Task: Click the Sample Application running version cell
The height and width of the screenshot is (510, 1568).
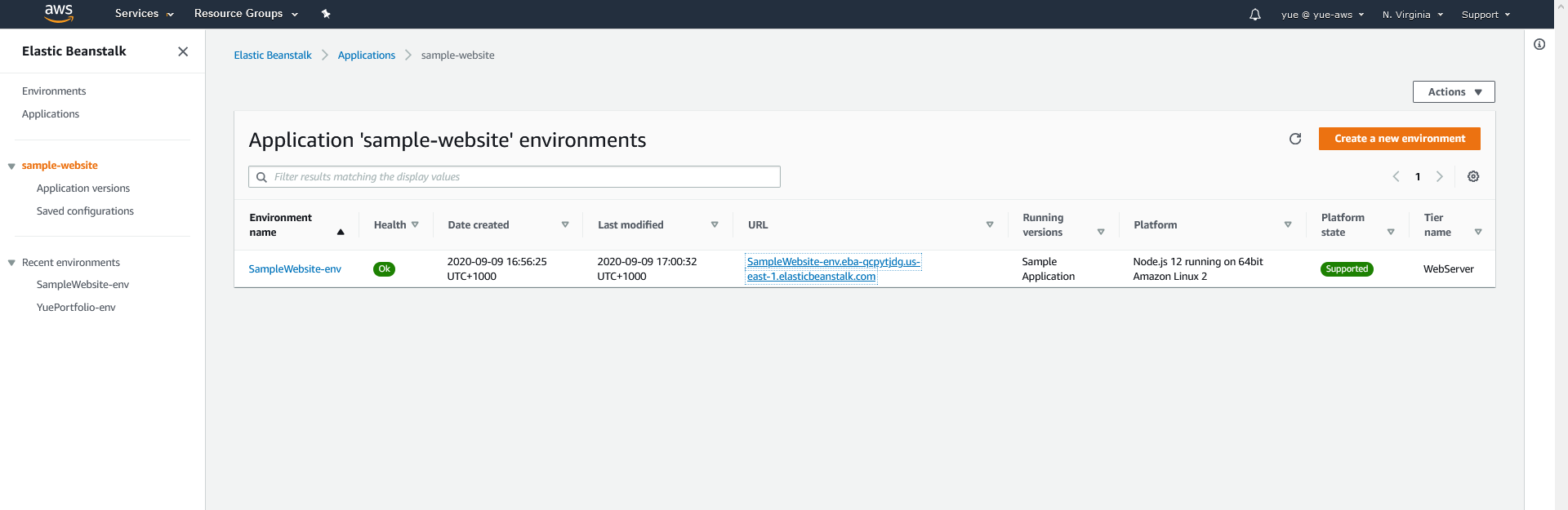Action: pyautogui.click(x=1048, y=269)
